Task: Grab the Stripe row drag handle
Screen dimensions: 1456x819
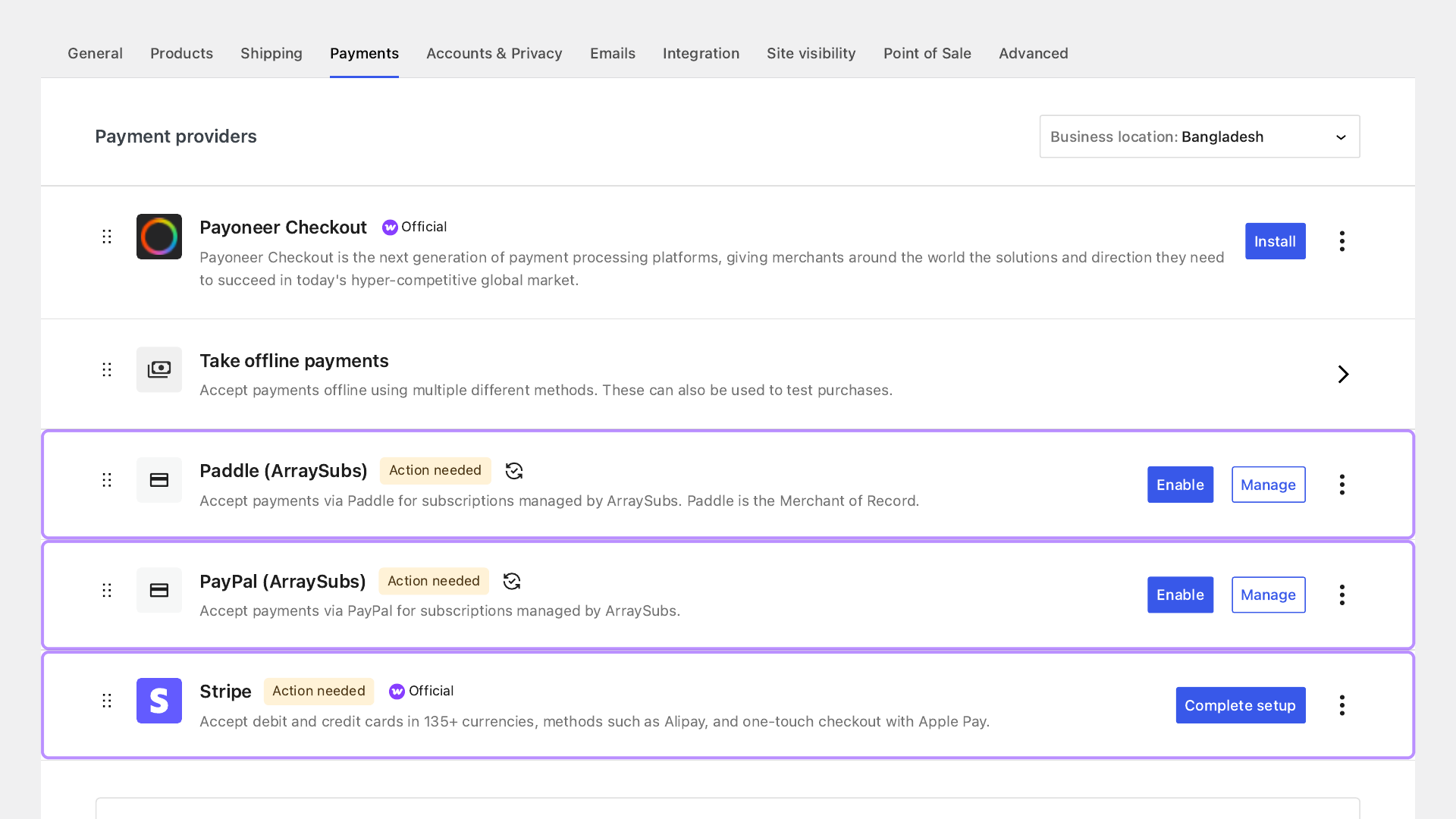Action: pos(107,701)
